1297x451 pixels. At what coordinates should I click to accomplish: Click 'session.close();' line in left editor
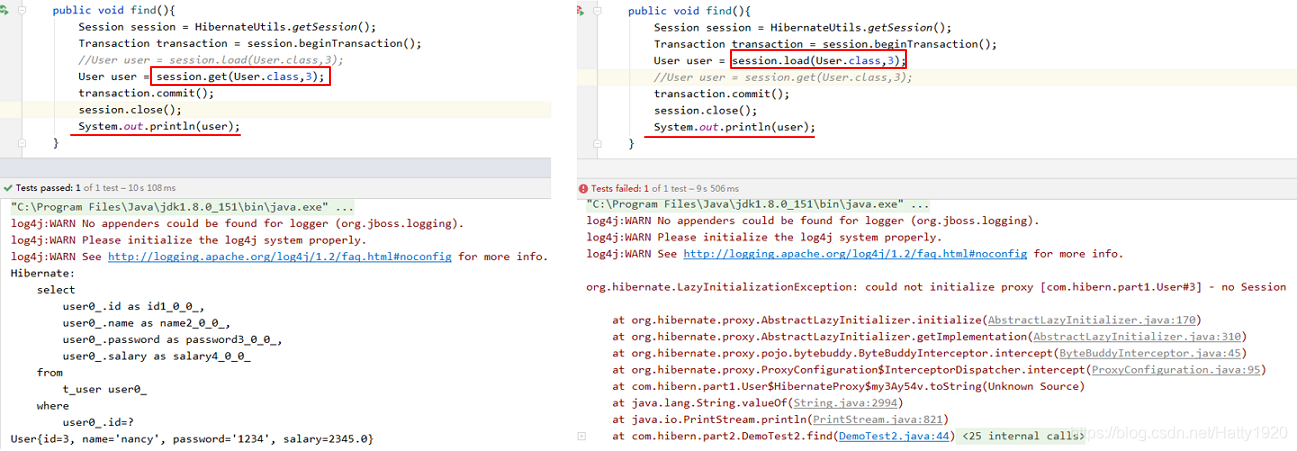click(130, 110)
